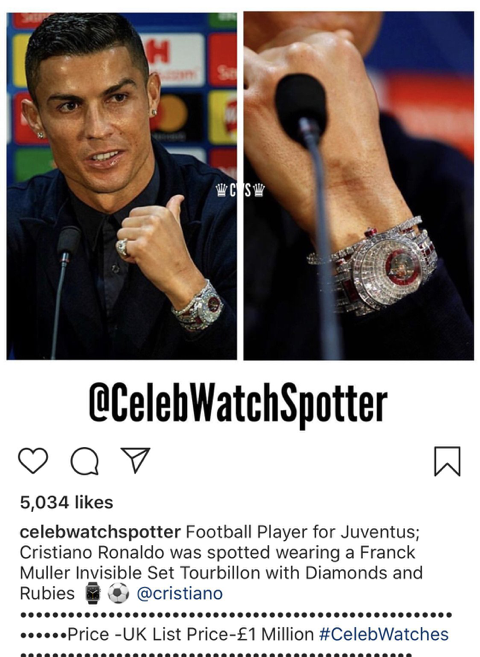Screen dimensions: 480x657
Task: Tap the right close-up watch photo
Action: (x=359, y=186)
